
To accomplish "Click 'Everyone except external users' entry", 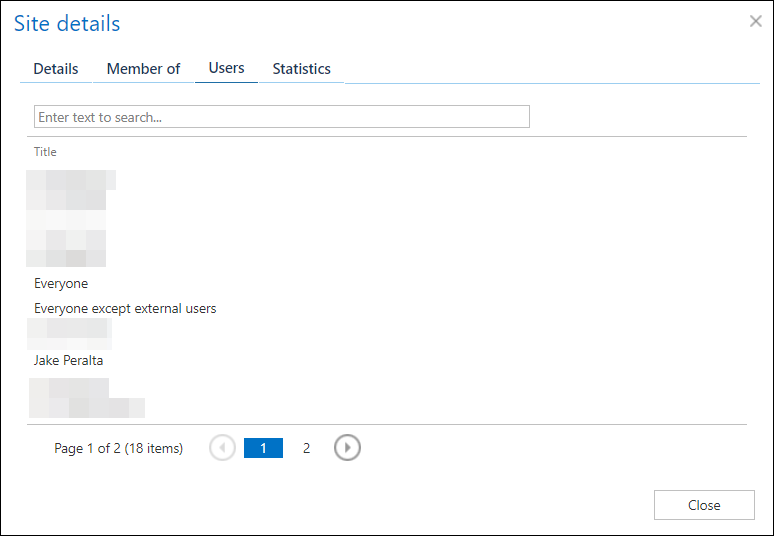I will pos(125,309).
